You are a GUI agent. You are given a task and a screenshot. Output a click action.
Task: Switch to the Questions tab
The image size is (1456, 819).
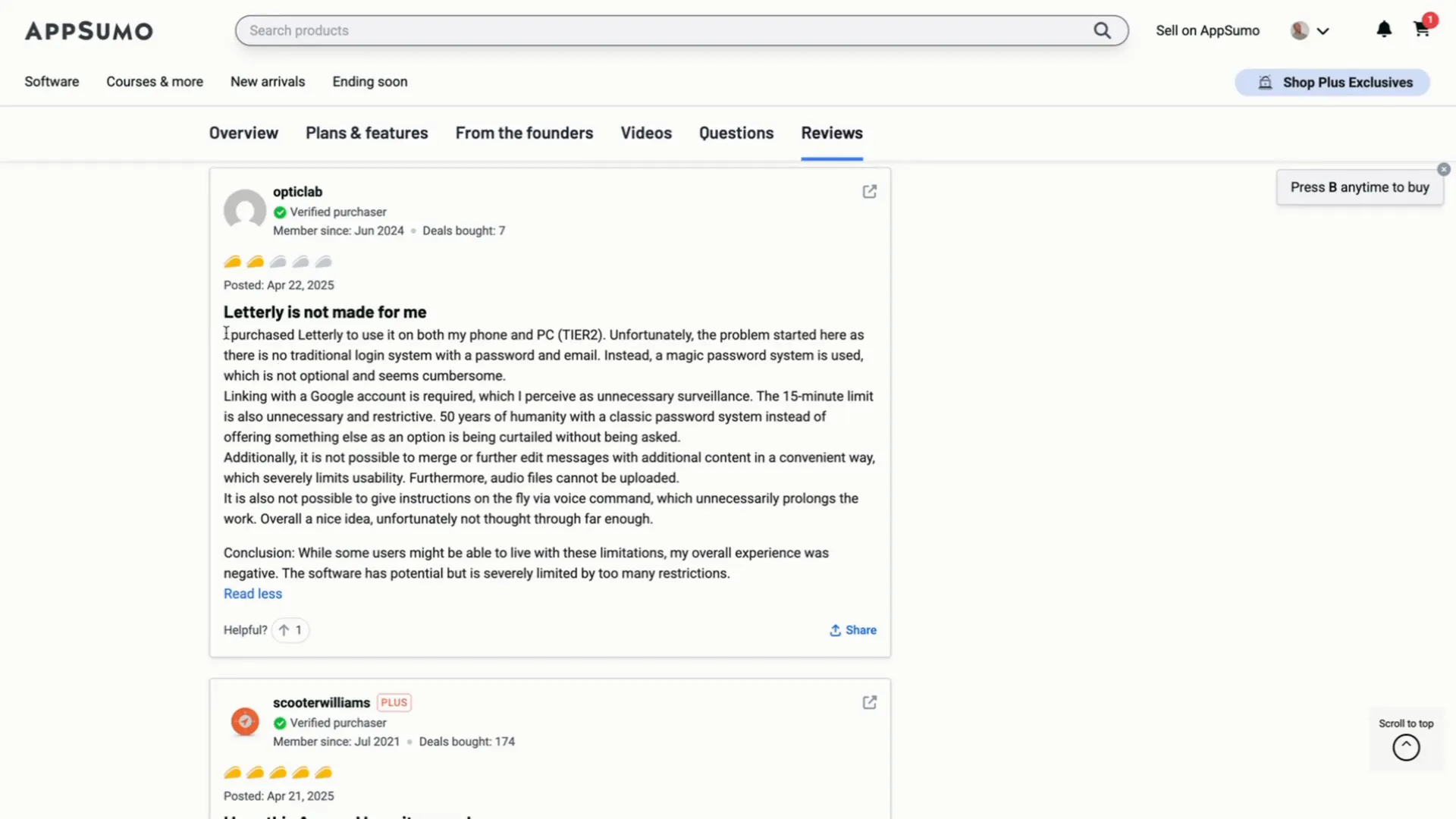[736, 133]
